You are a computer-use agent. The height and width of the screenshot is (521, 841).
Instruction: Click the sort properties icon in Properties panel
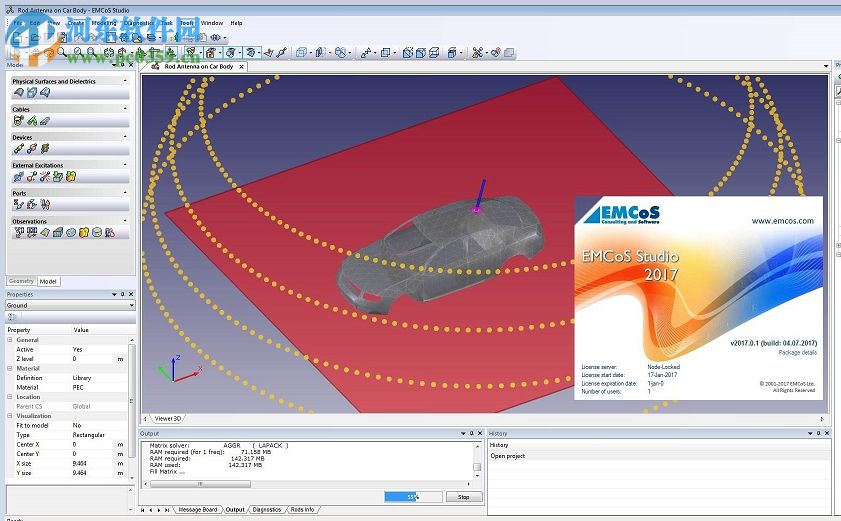click(x=12, y=317)
